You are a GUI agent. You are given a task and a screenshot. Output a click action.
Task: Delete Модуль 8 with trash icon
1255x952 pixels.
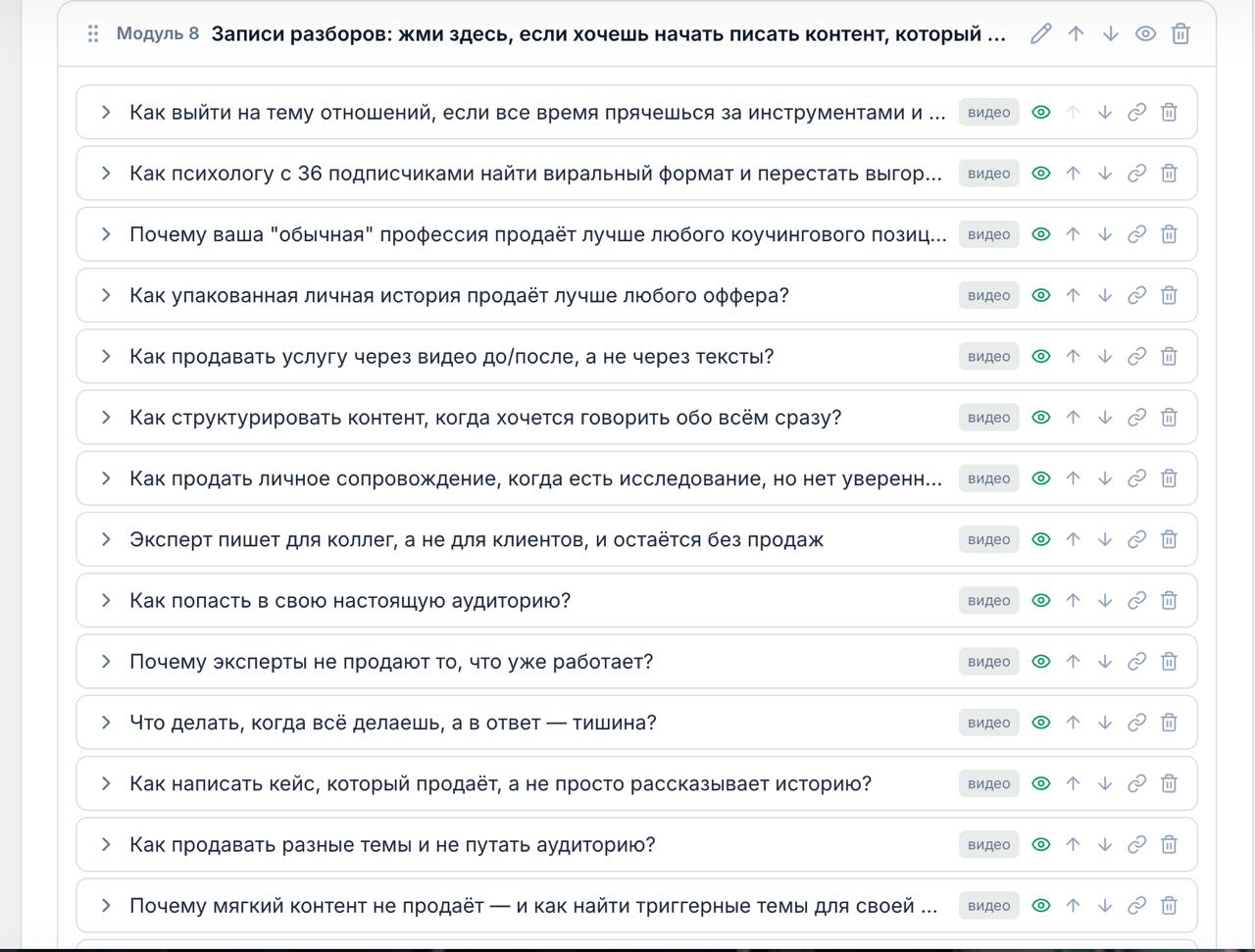coord(1180,34)
